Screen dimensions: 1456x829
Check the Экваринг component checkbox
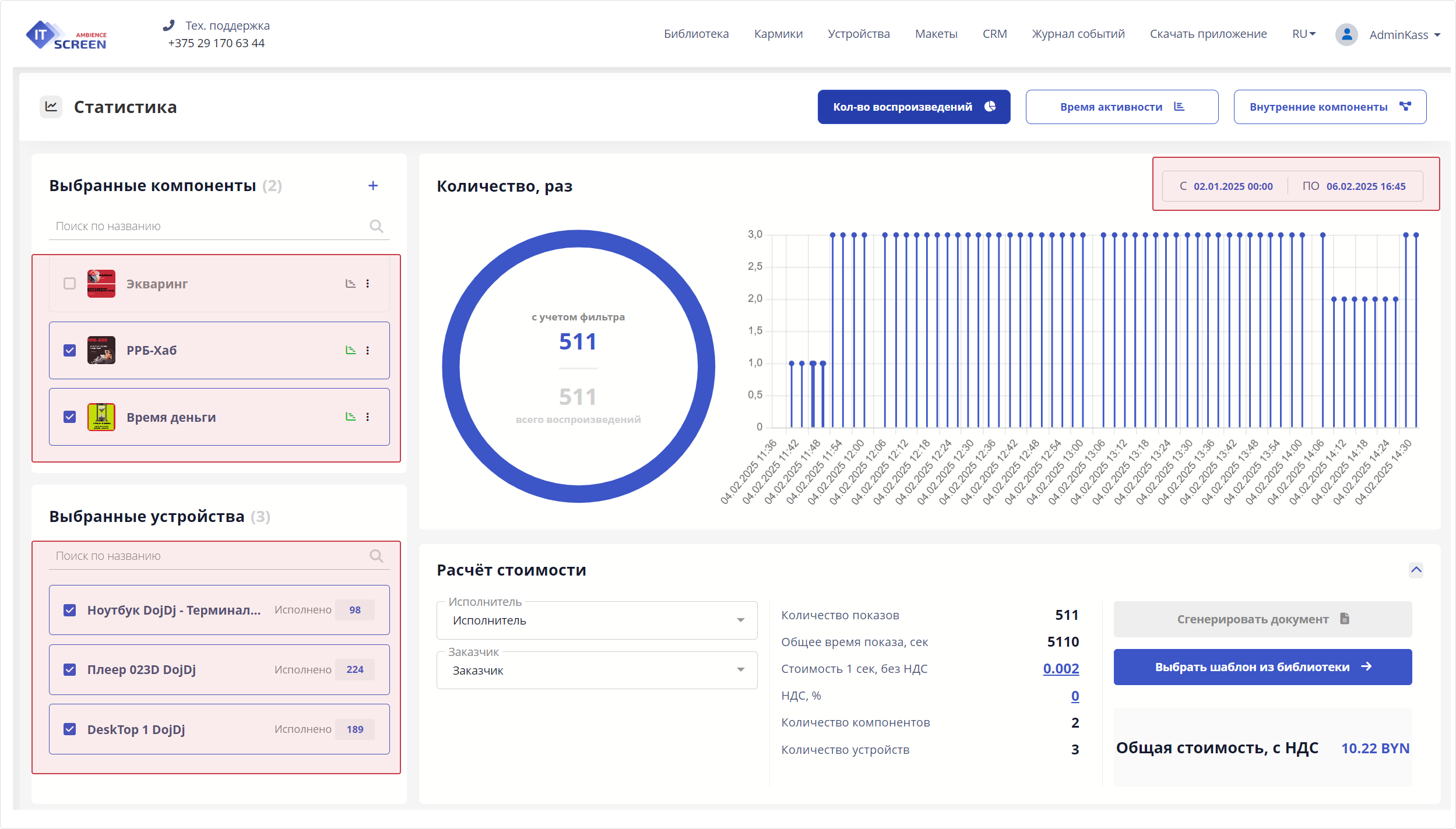(x=70, y=284)
